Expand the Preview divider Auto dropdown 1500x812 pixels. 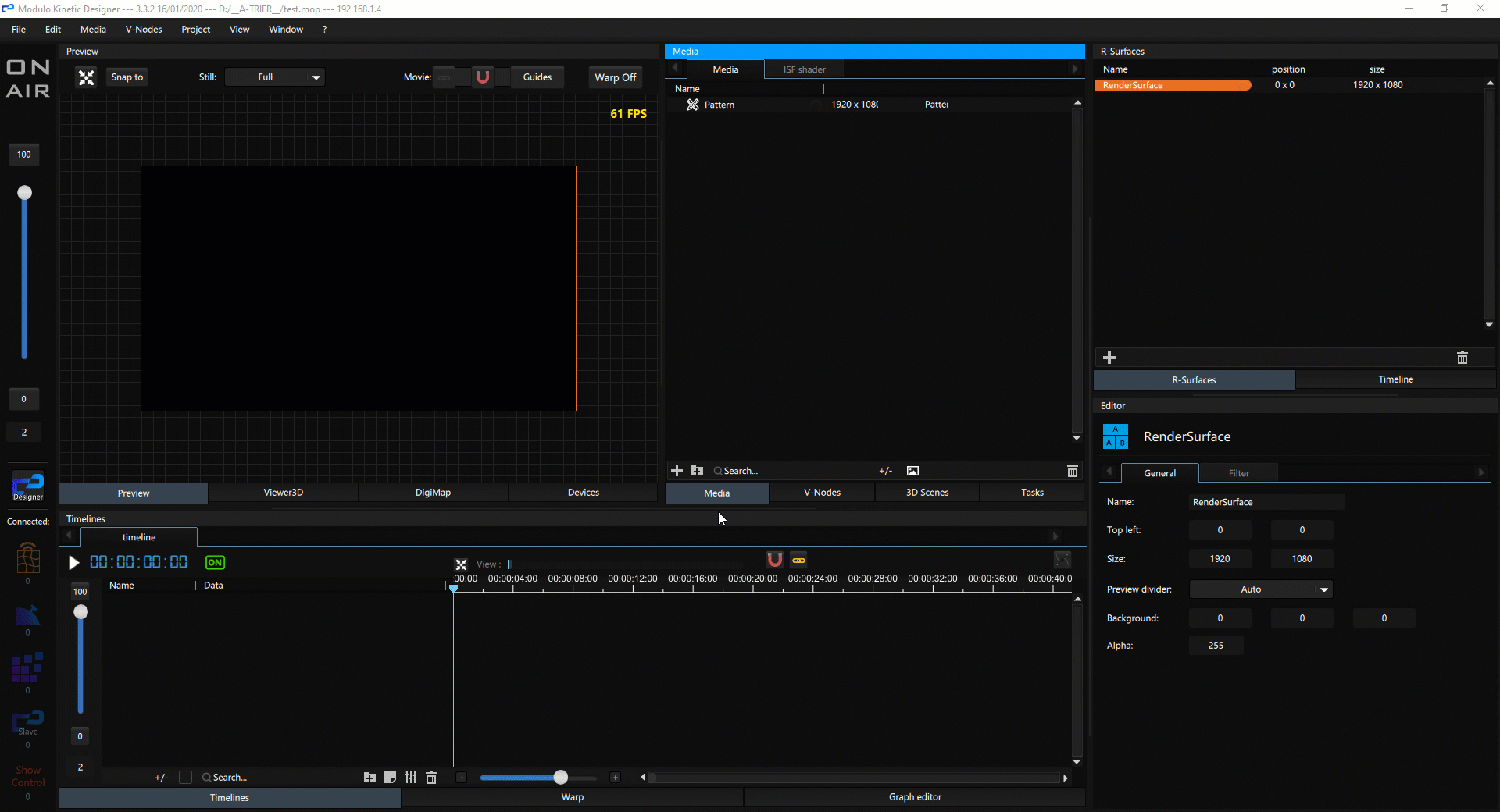pos(1260,589)
